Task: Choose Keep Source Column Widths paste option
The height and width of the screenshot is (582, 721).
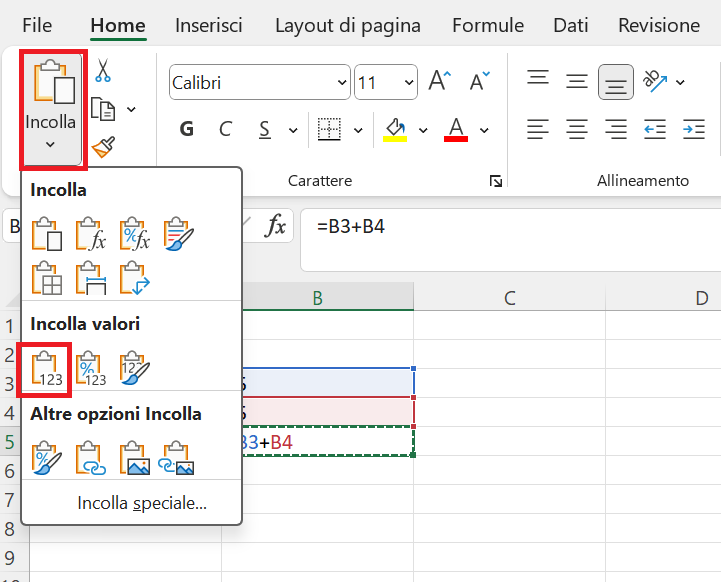Action: (91, 278)
